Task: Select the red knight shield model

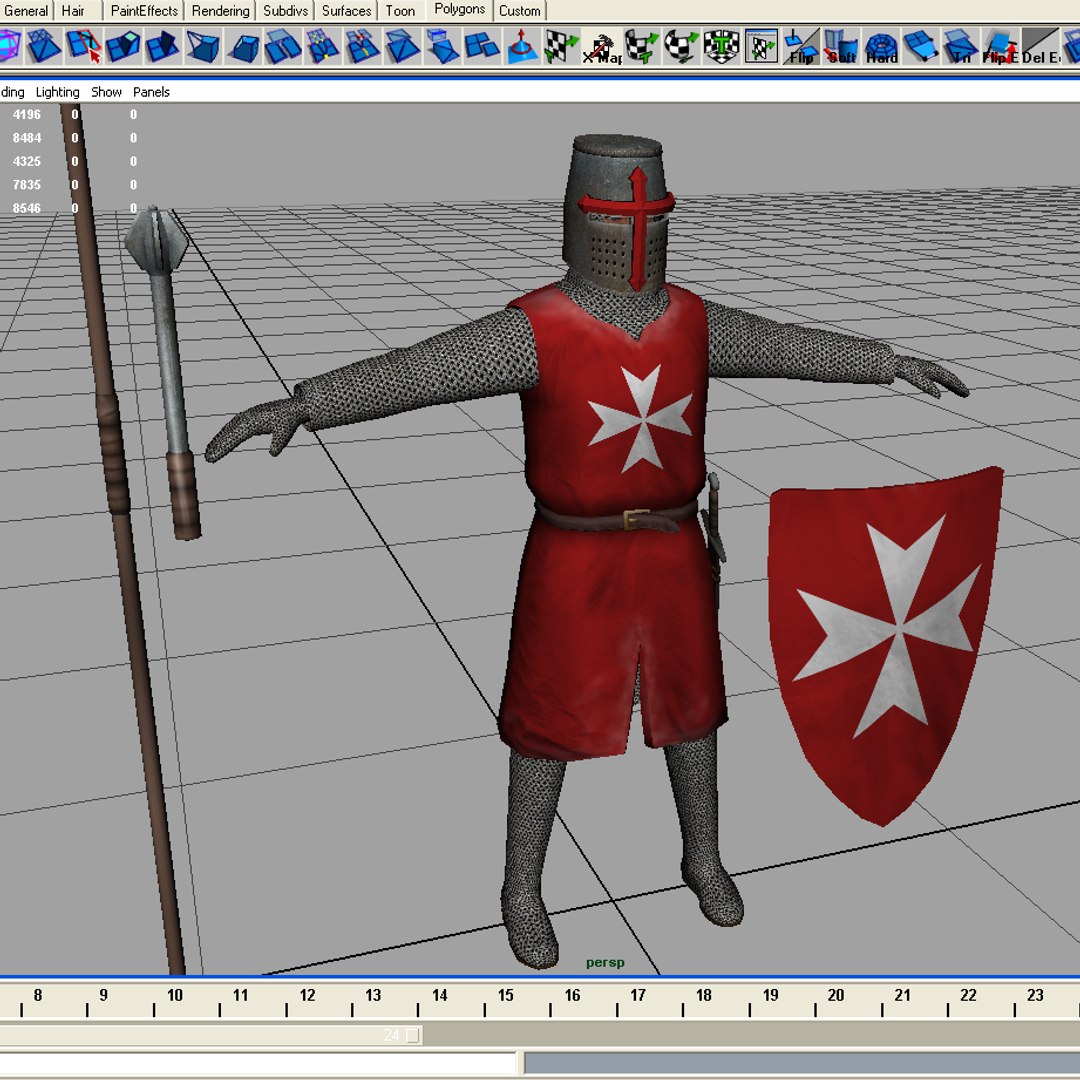Action: click(x=885, y=645)
